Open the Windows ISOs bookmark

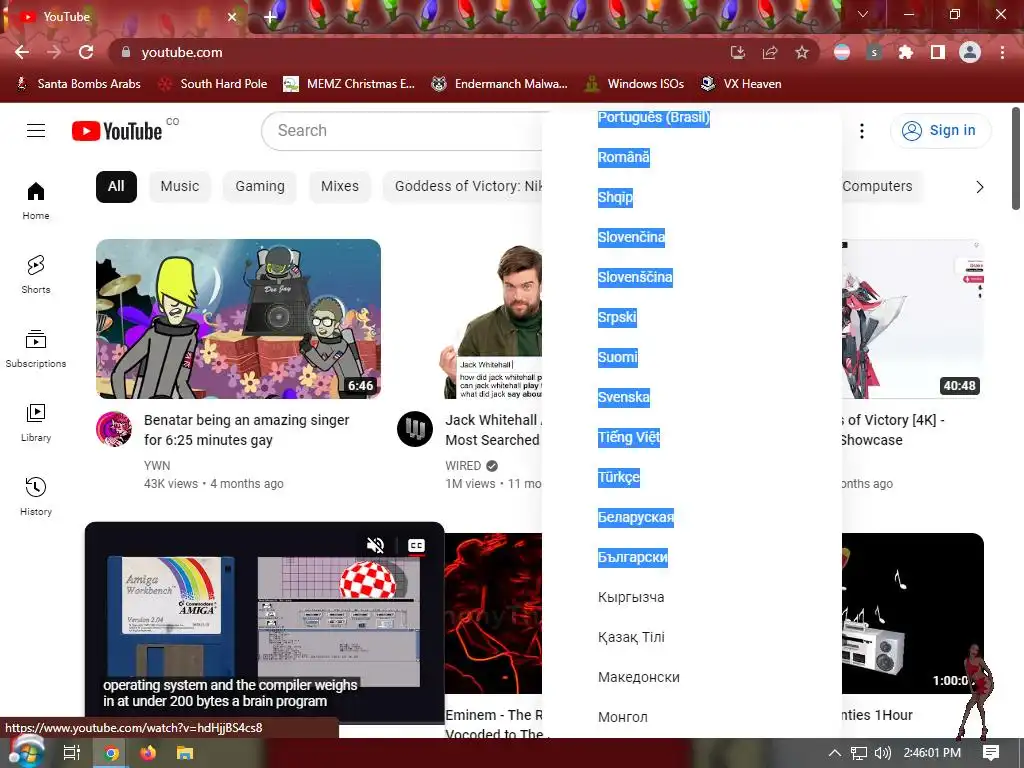click(634, 84)
